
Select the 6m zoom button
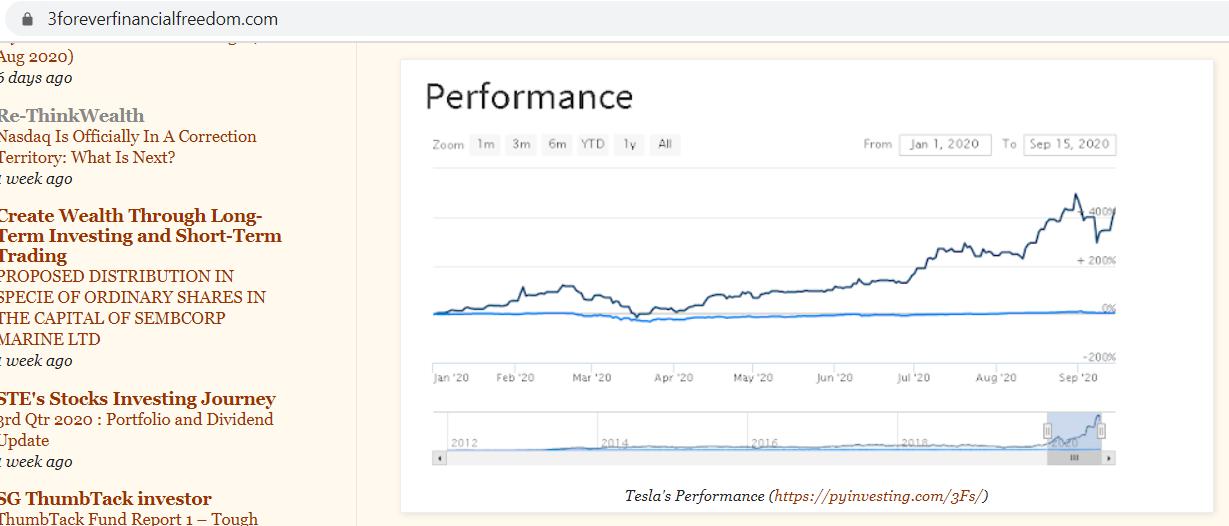tap(557, 145)
